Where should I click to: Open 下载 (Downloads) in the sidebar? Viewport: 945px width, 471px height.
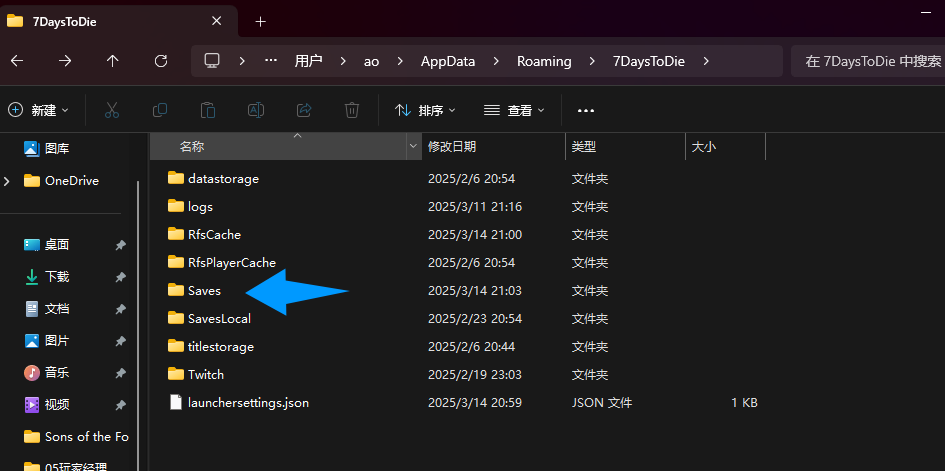[x=57, y=277]
